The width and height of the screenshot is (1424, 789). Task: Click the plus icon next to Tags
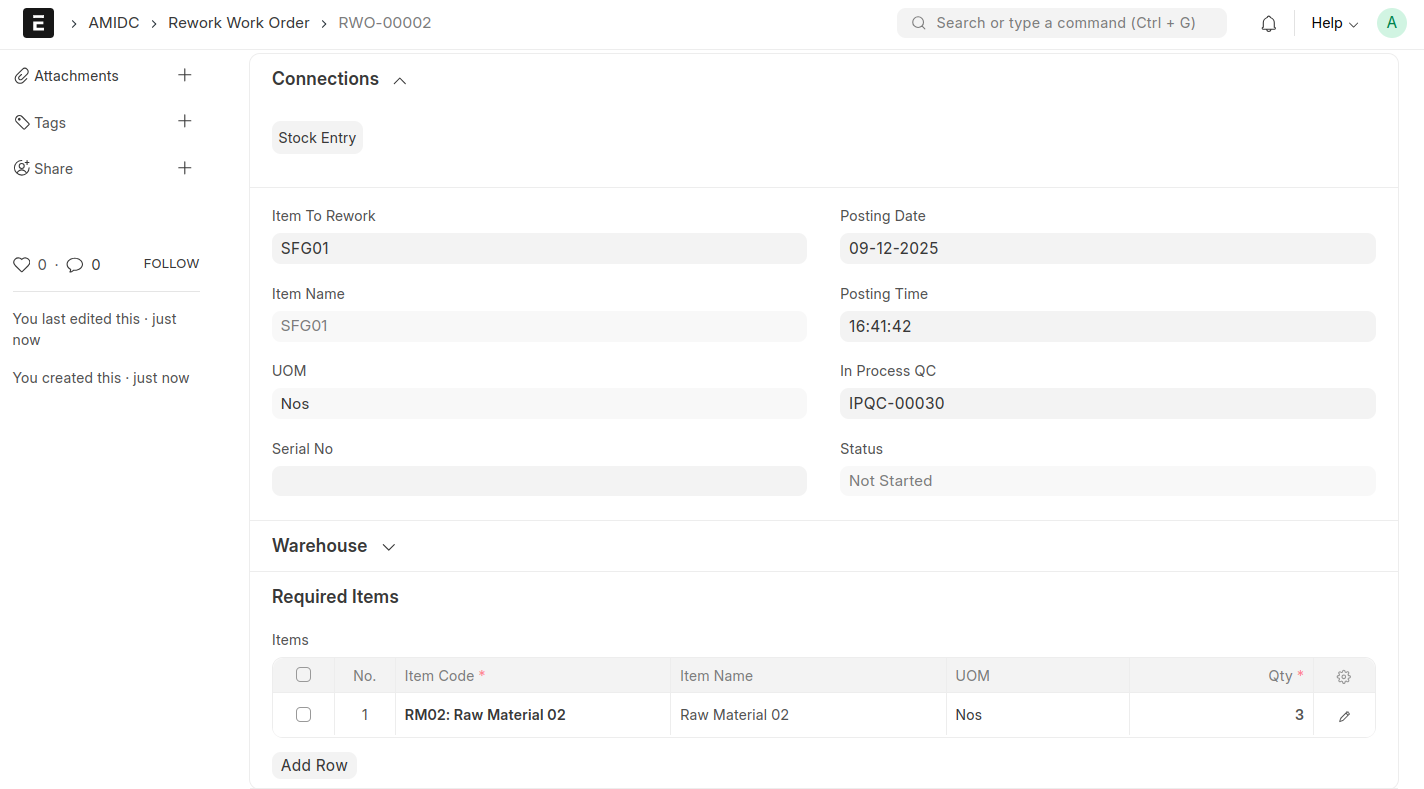(184, 121)
